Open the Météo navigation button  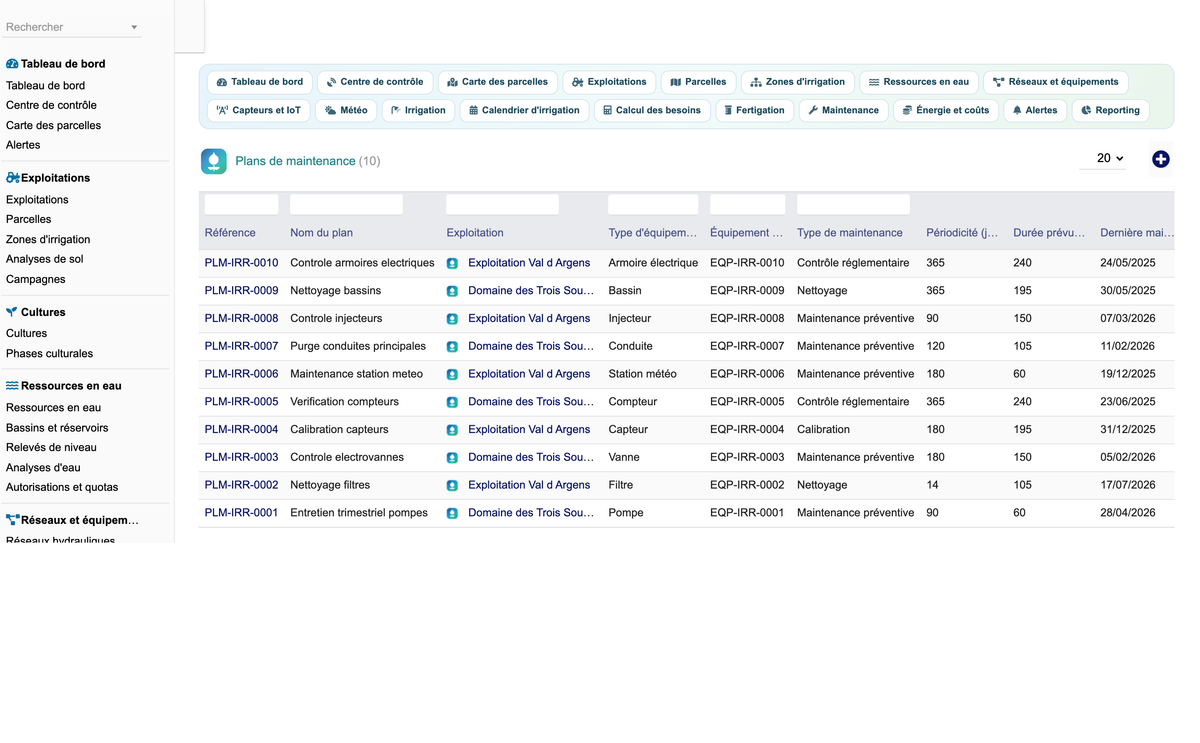[346, 110]
